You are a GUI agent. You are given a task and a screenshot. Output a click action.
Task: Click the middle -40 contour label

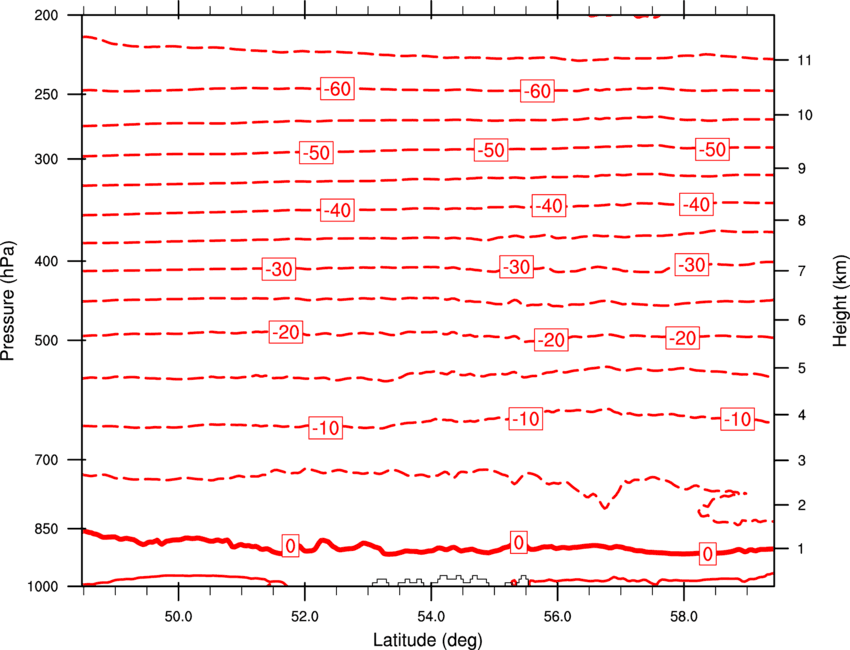click(549, 206)
